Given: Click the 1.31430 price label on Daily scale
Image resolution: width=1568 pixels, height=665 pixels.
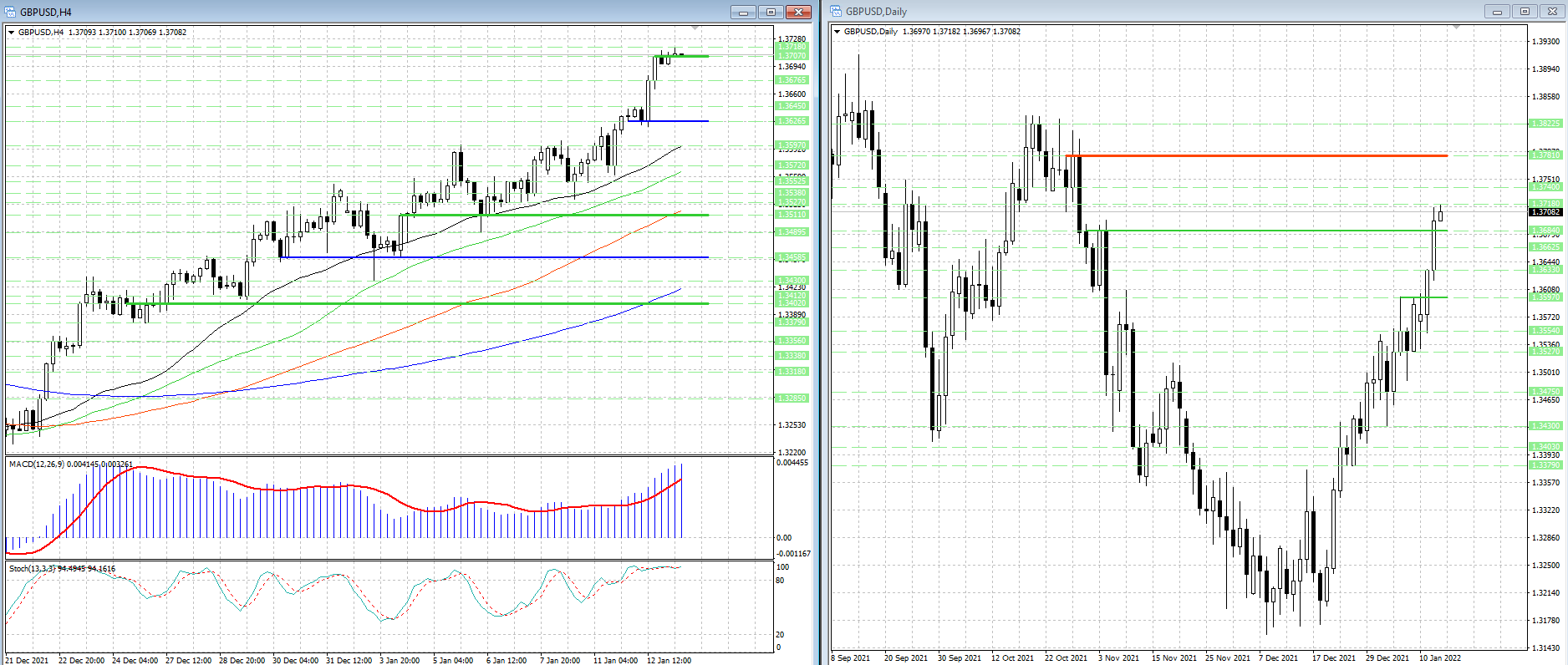Looking at the screenshot, I should [x=1545, y=648].
